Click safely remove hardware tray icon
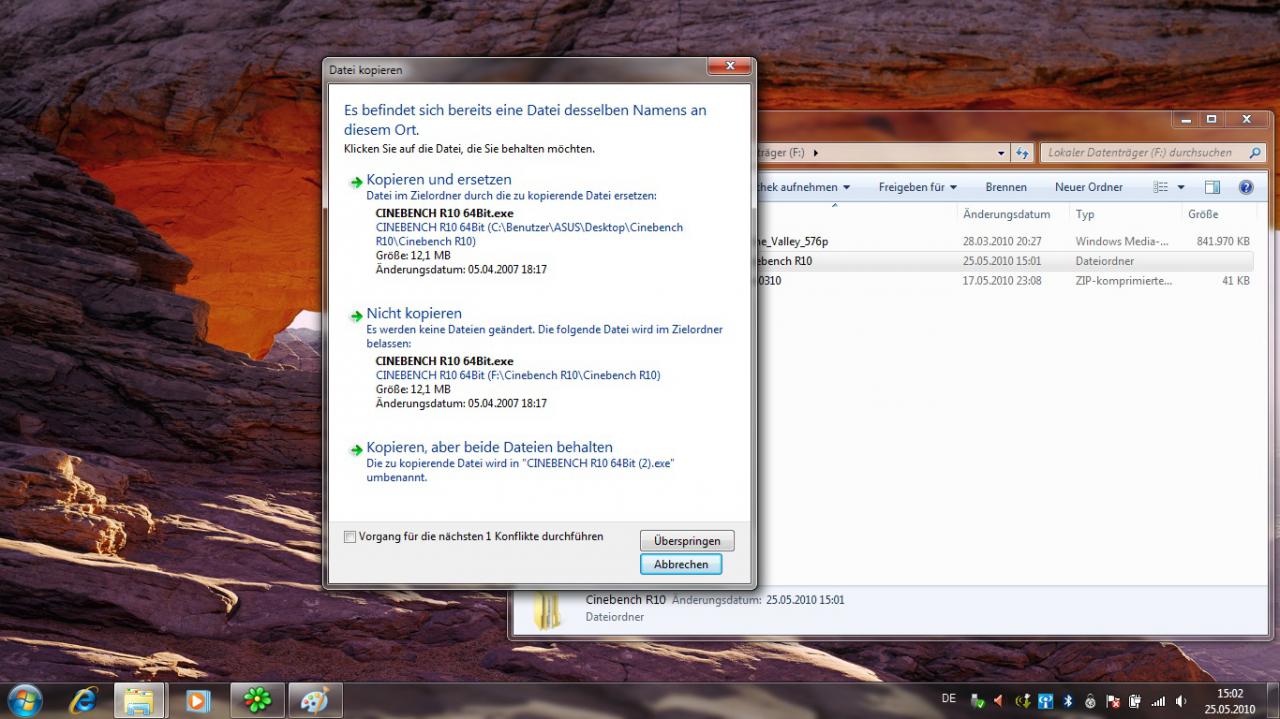The height and width of the screenshot is (719, 1280). 978,701
